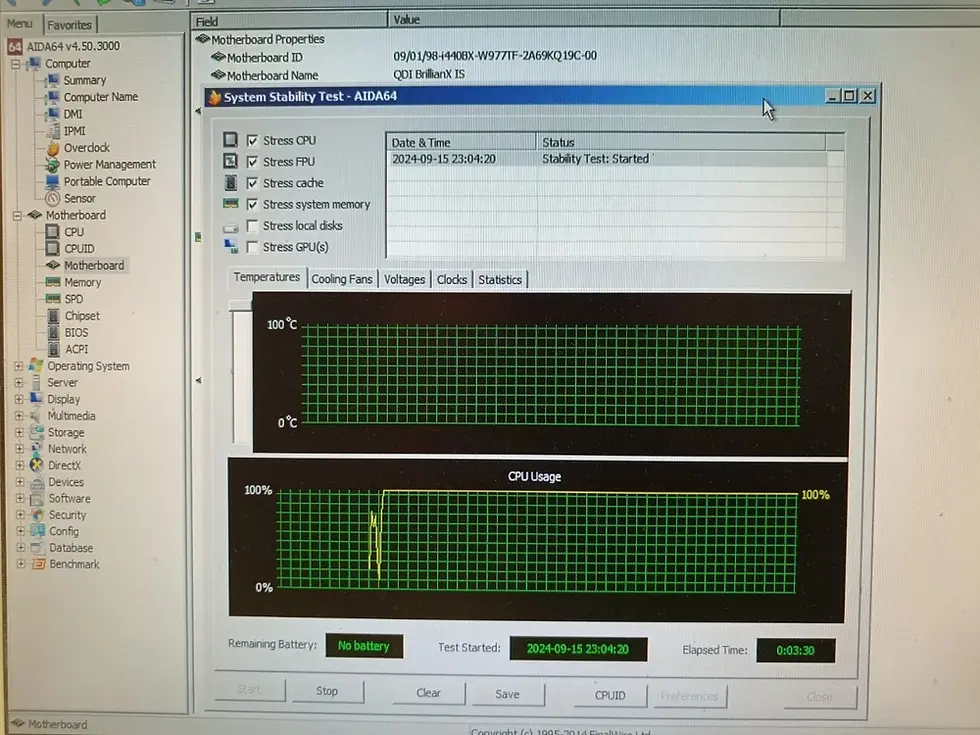Click the Motherboard Name value QDI BrillianX IS

pos(429,74)
